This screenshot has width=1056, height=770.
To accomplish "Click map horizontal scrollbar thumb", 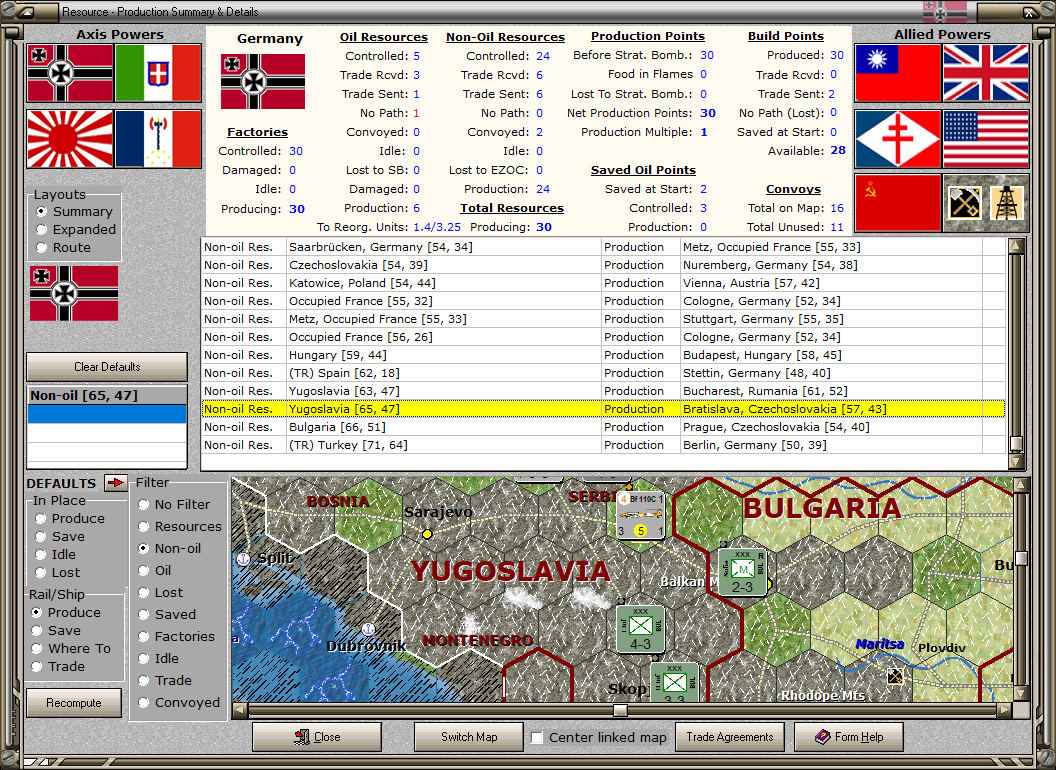I will tap(620, 710).
